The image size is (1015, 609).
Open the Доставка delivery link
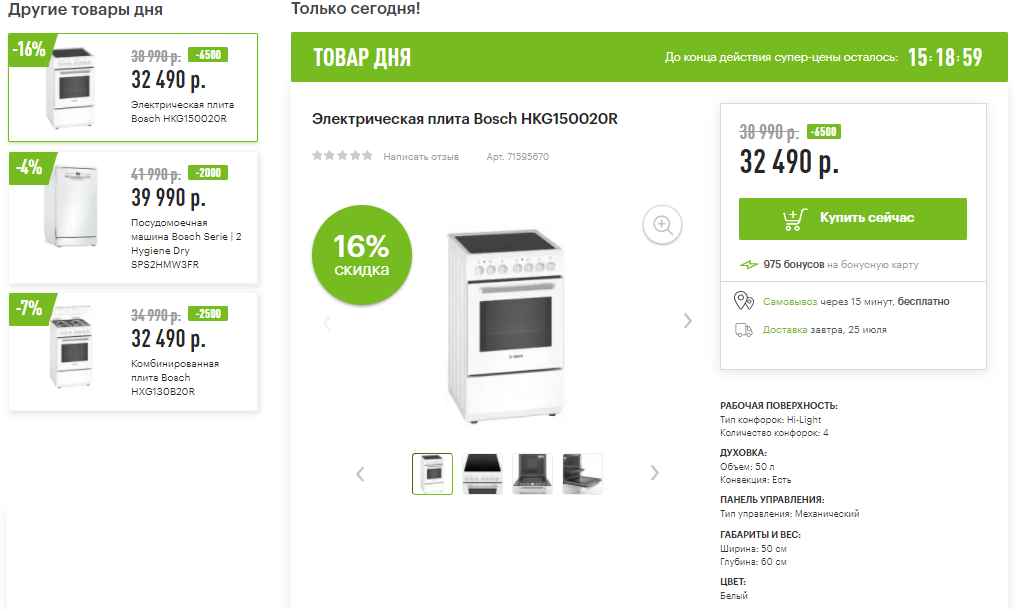[785, 330]
